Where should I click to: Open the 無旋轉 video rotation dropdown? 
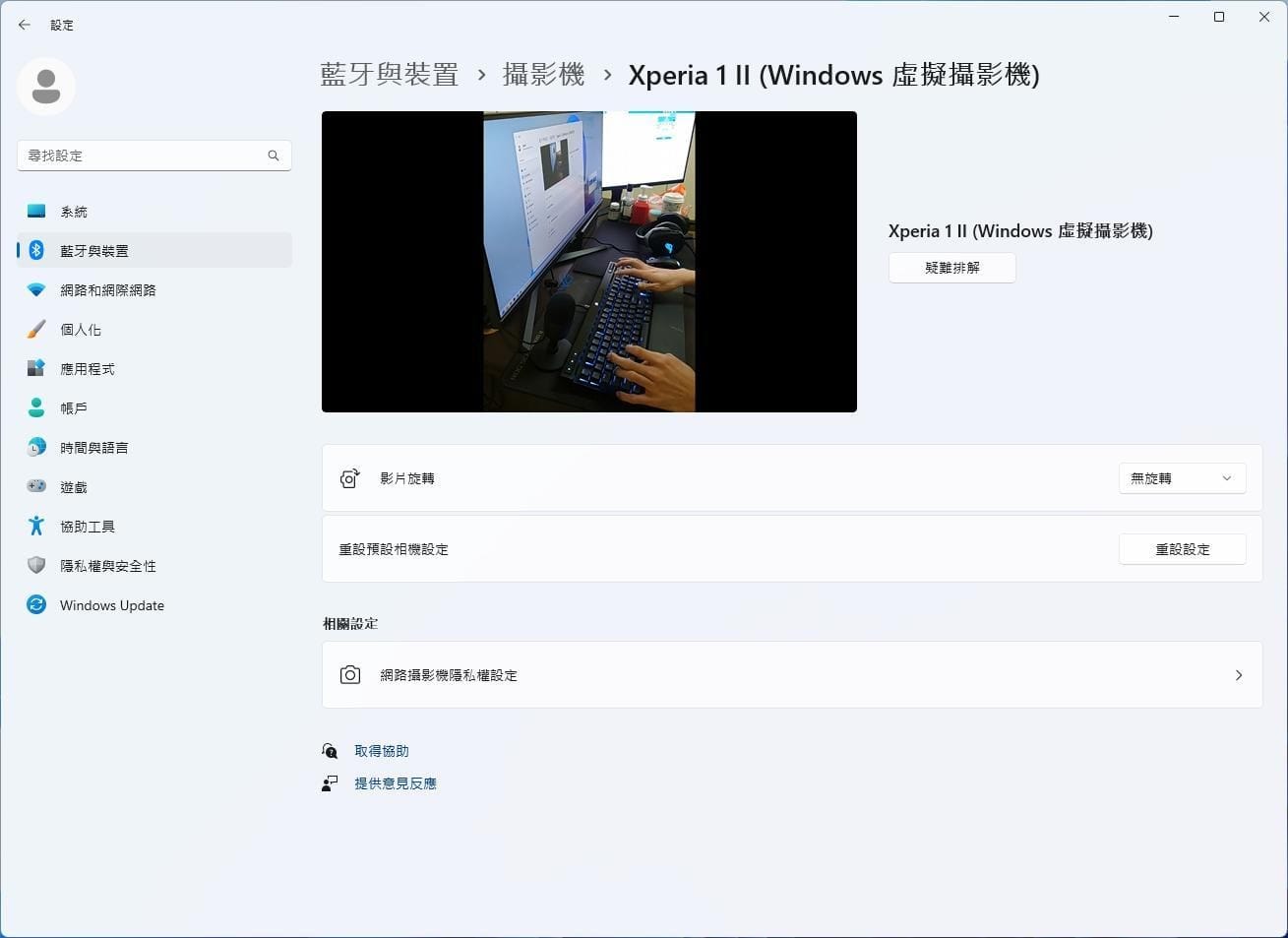tap(1183, 478)
